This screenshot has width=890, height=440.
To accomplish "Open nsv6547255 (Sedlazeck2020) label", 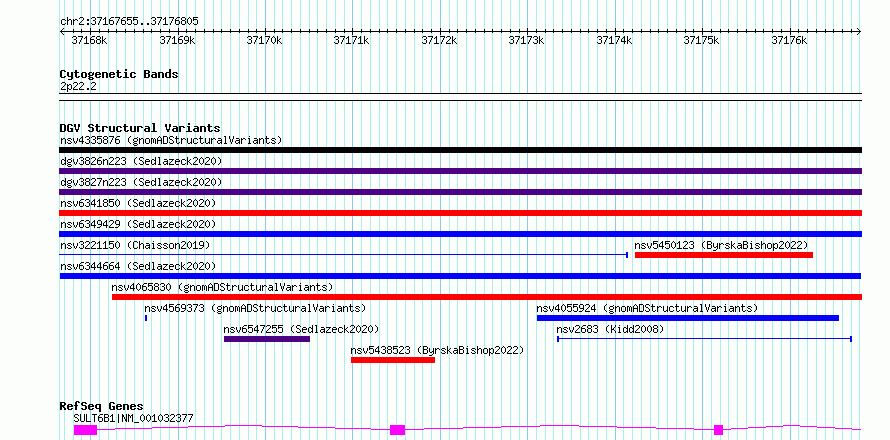I will [x=301, y=329].
